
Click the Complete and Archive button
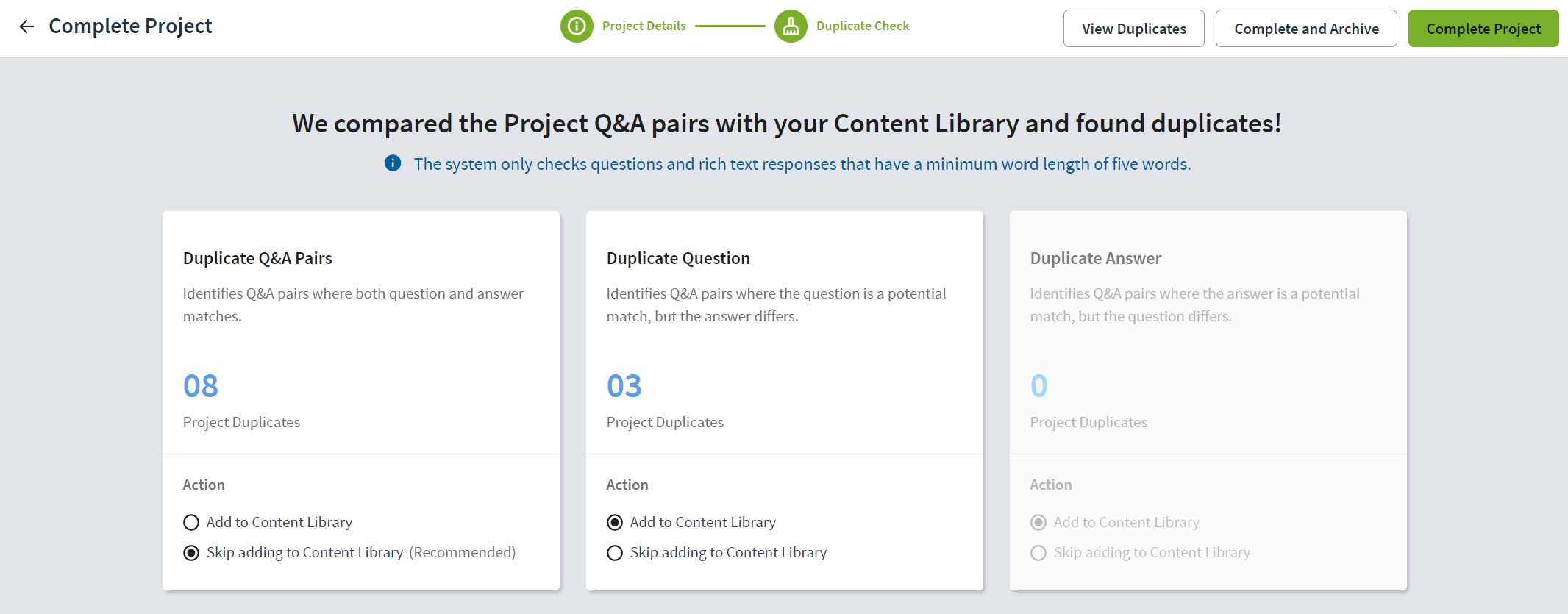pyautogui.click(x=1305, y=29)
